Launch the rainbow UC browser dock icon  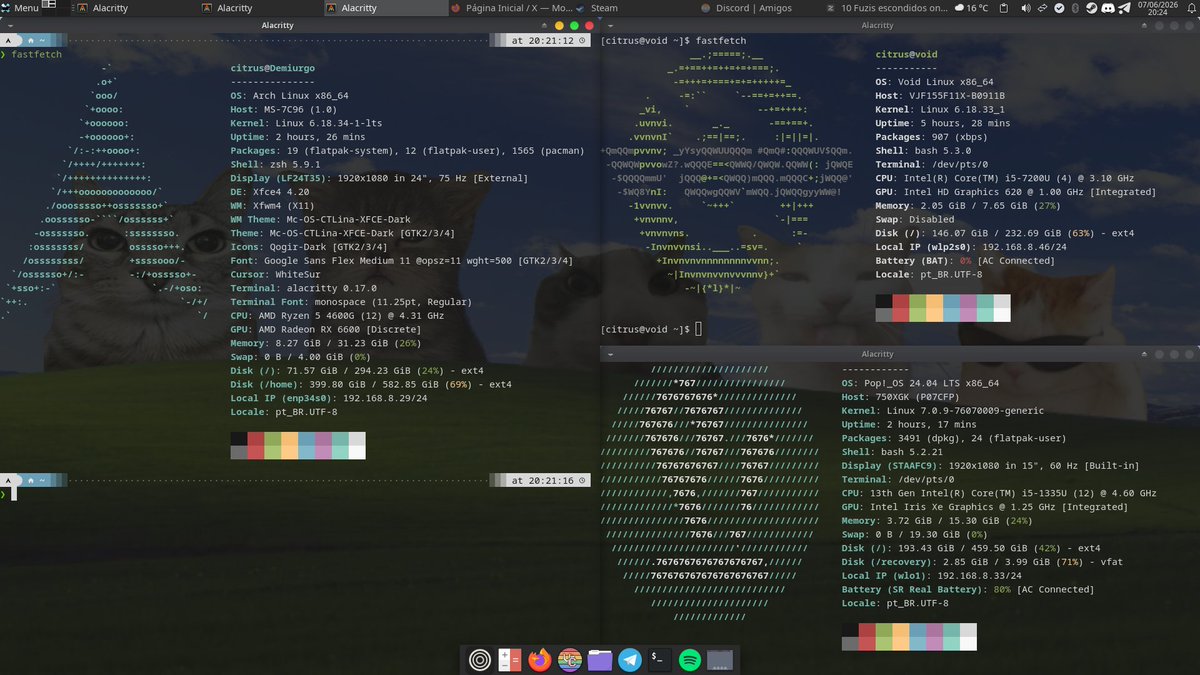pyautogui.click(x=570, y=660)
